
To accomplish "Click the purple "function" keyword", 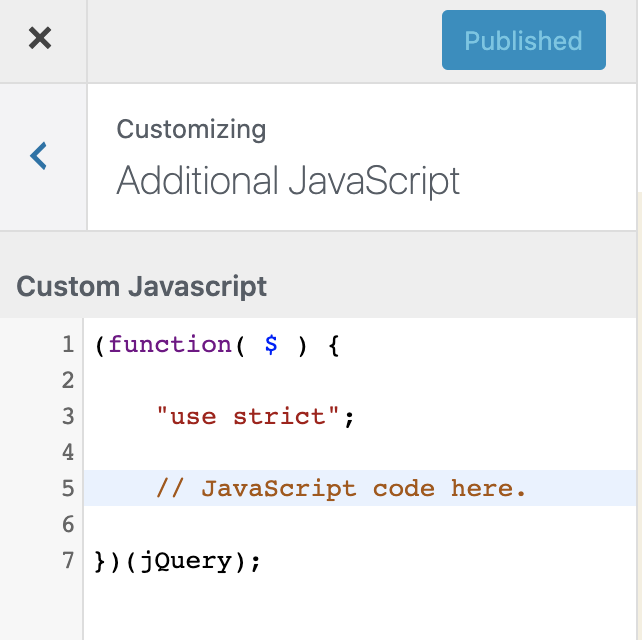I will 170,345.
